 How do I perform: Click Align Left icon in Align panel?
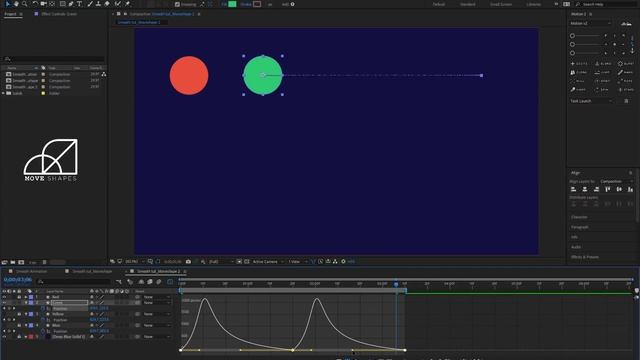click(573, 189)
